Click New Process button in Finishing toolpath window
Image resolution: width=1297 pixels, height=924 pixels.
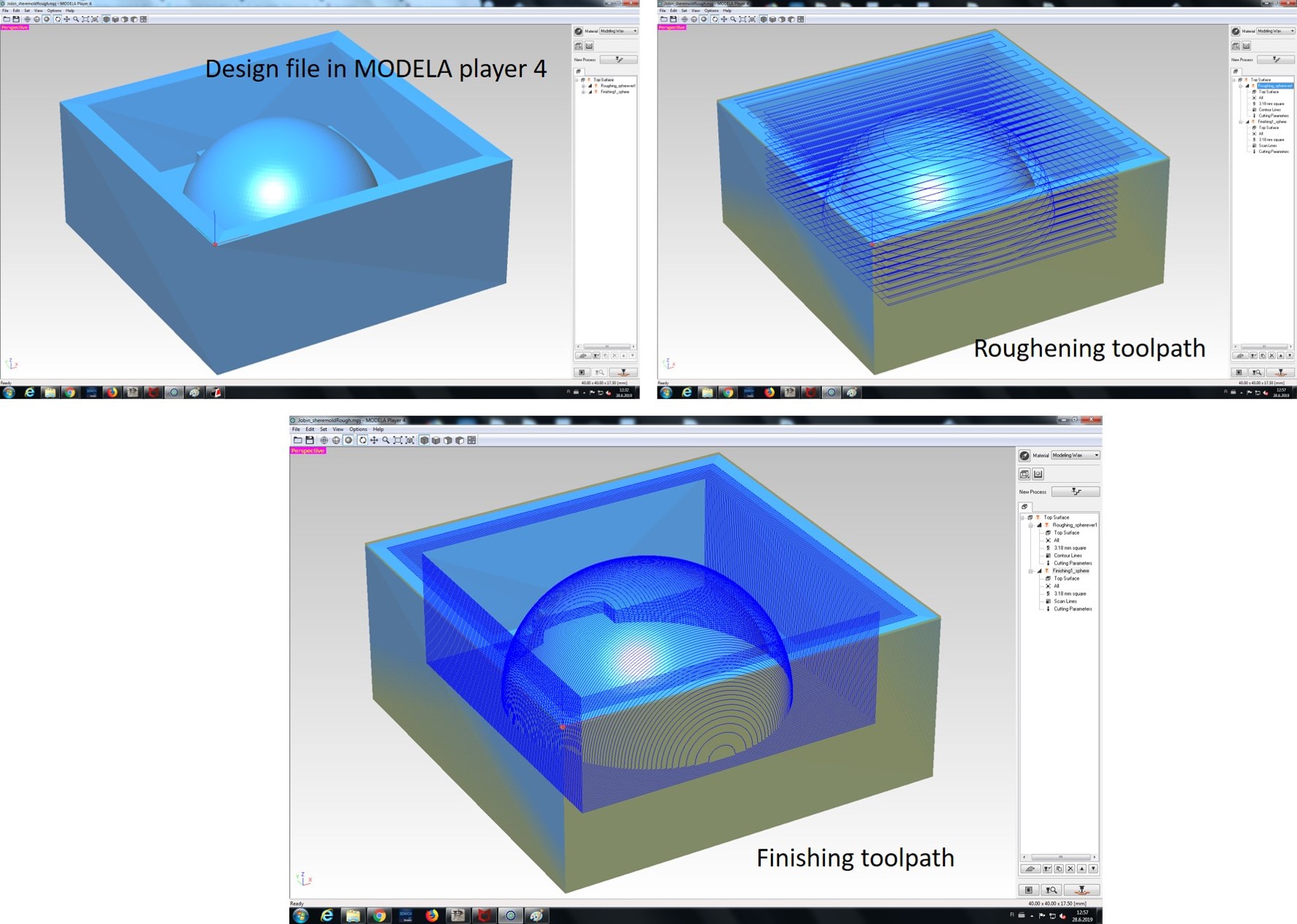1076,492
